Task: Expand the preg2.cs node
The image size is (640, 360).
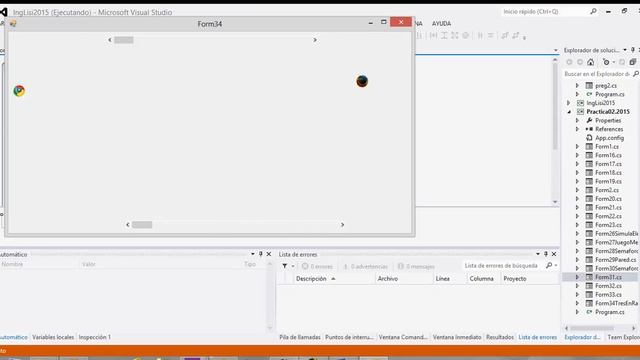Action: pyautogui.click(x=577, y=85)
